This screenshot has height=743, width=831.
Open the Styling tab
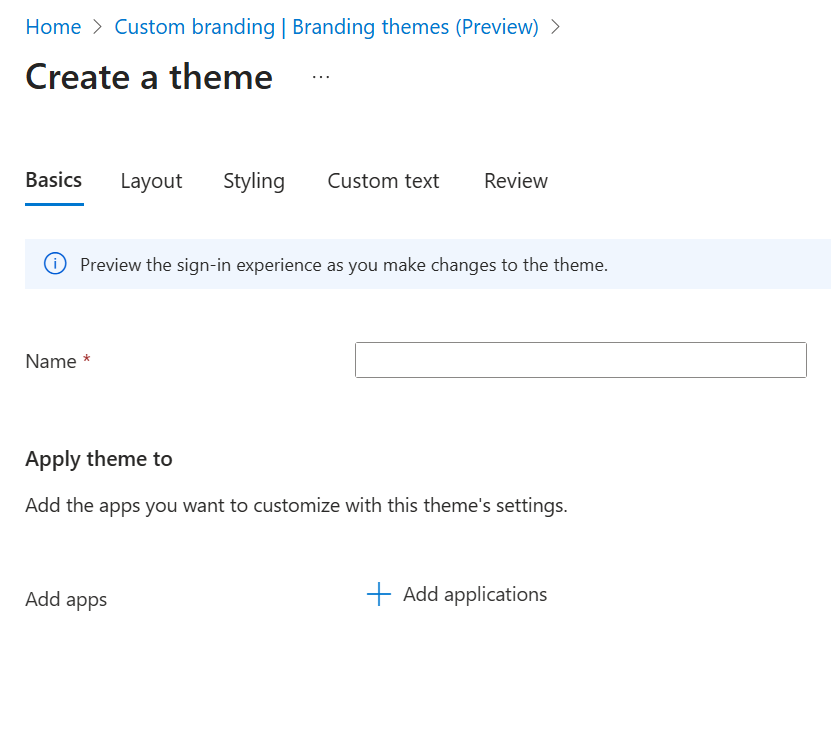click(x=254, y=181)
